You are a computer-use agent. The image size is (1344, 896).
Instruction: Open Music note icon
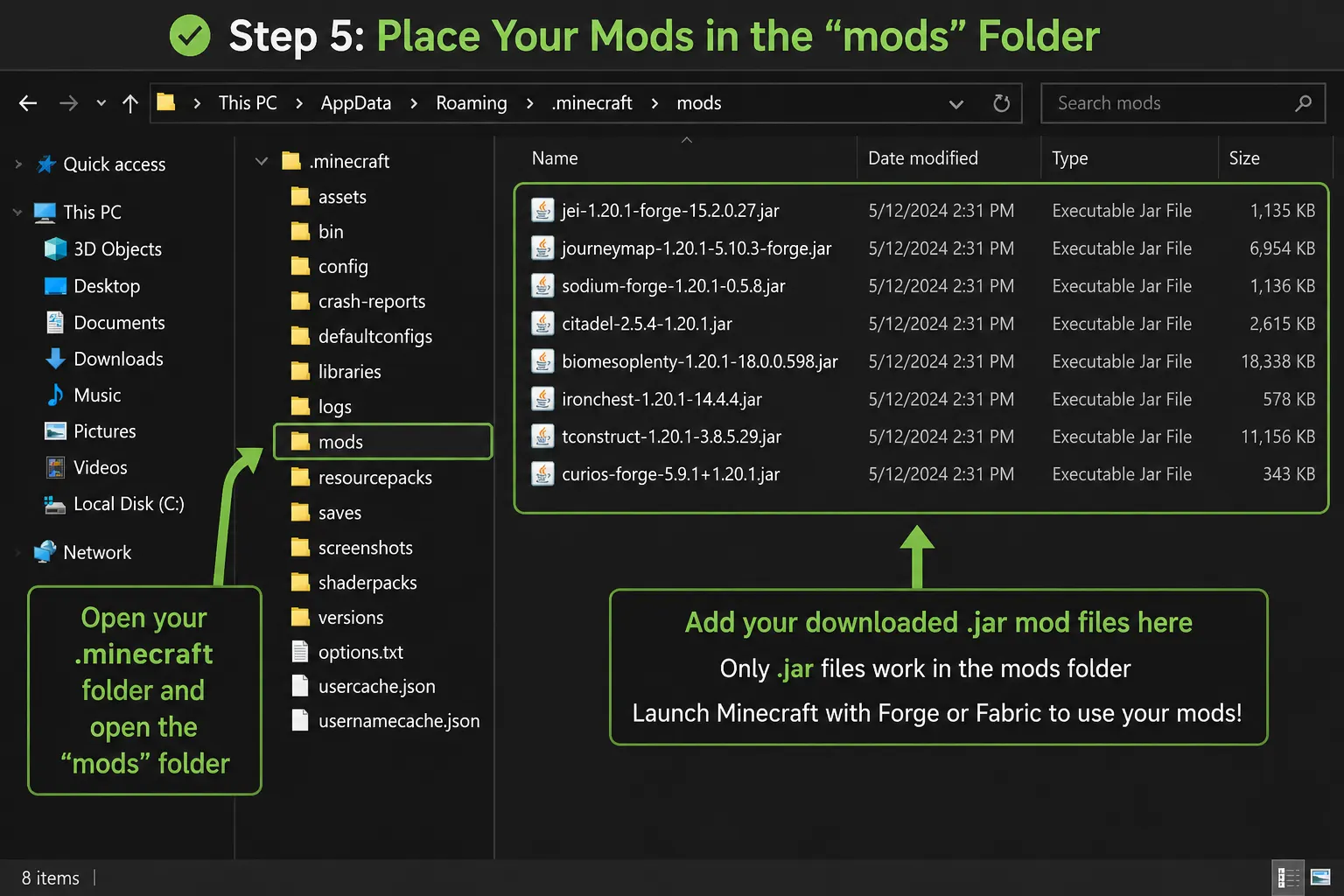55,395
